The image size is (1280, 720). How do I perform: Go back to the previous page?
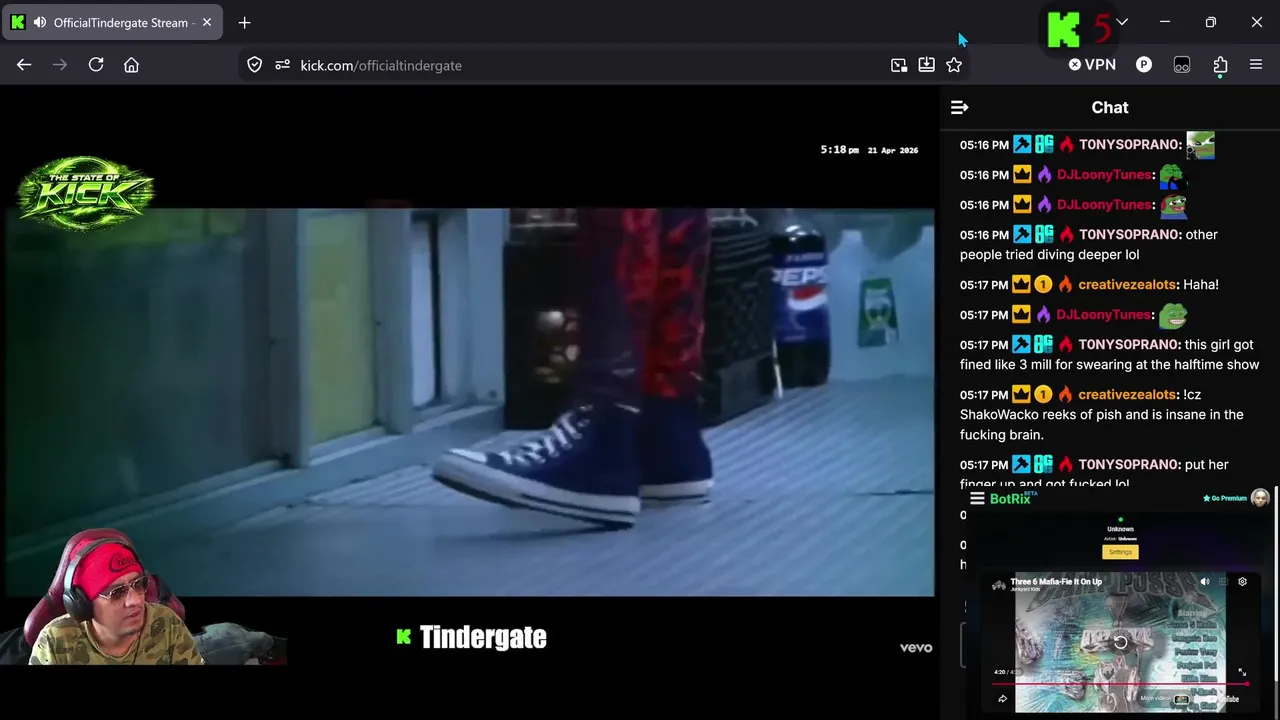coord(24,65)
